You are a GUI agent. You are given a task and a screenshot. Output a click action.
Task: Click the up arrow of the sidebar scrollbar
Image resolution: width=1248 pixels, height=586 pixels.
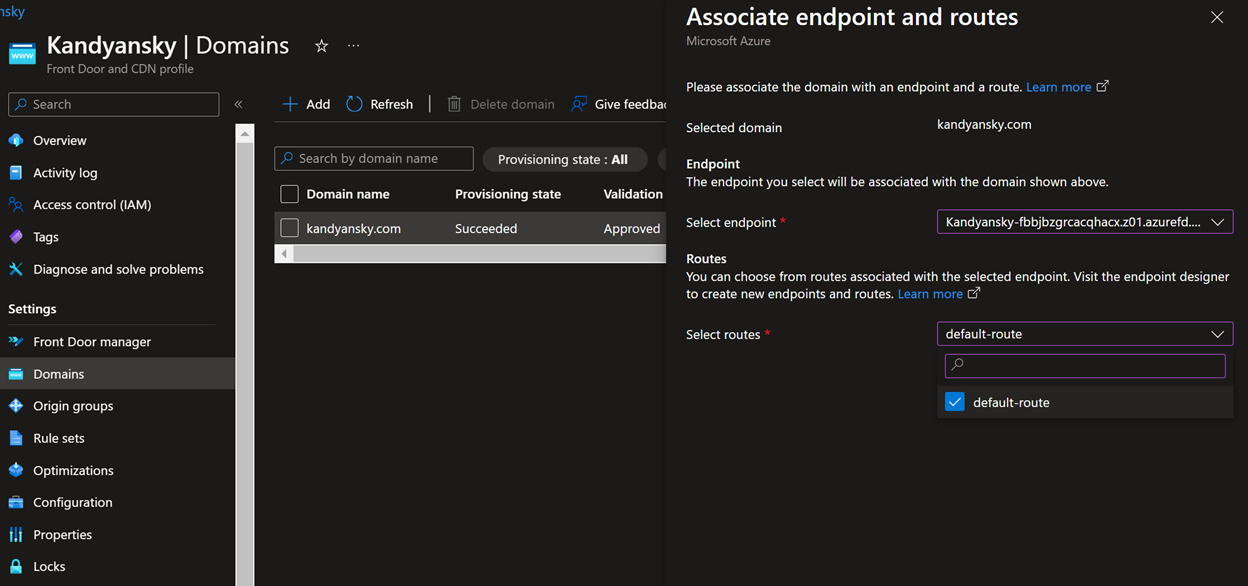point(246,133)
